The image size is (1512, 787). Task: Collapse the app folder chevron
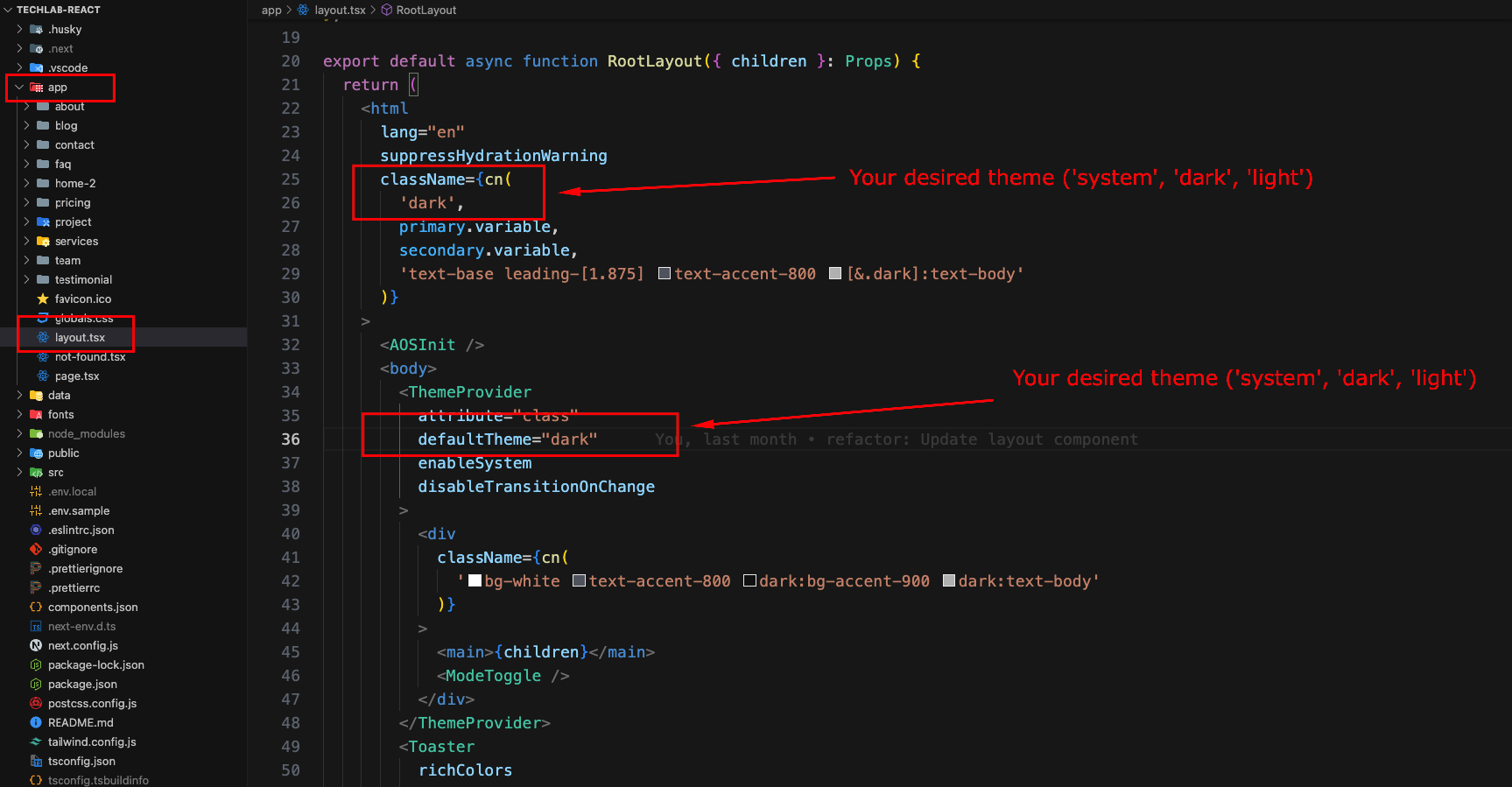[19, 87]
